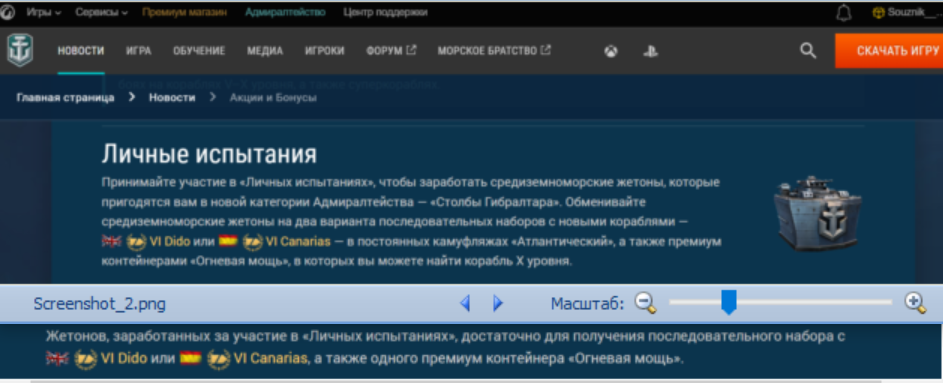Screen dimensions: 943x383
Task: Show next image with right arrow
Action: pos(497,303)
